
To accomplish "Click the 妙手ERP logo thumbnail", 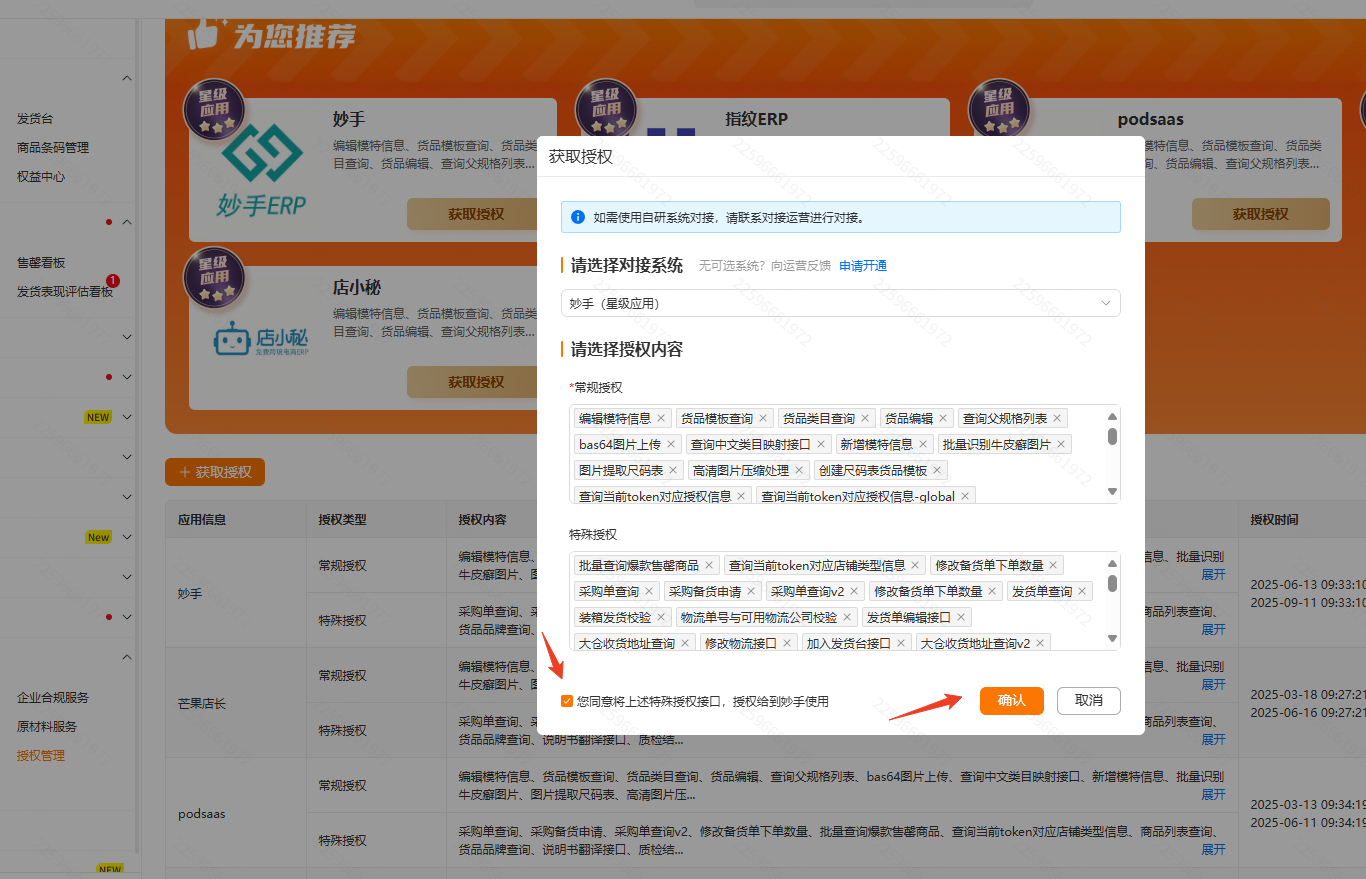I will tap(261, 170).
